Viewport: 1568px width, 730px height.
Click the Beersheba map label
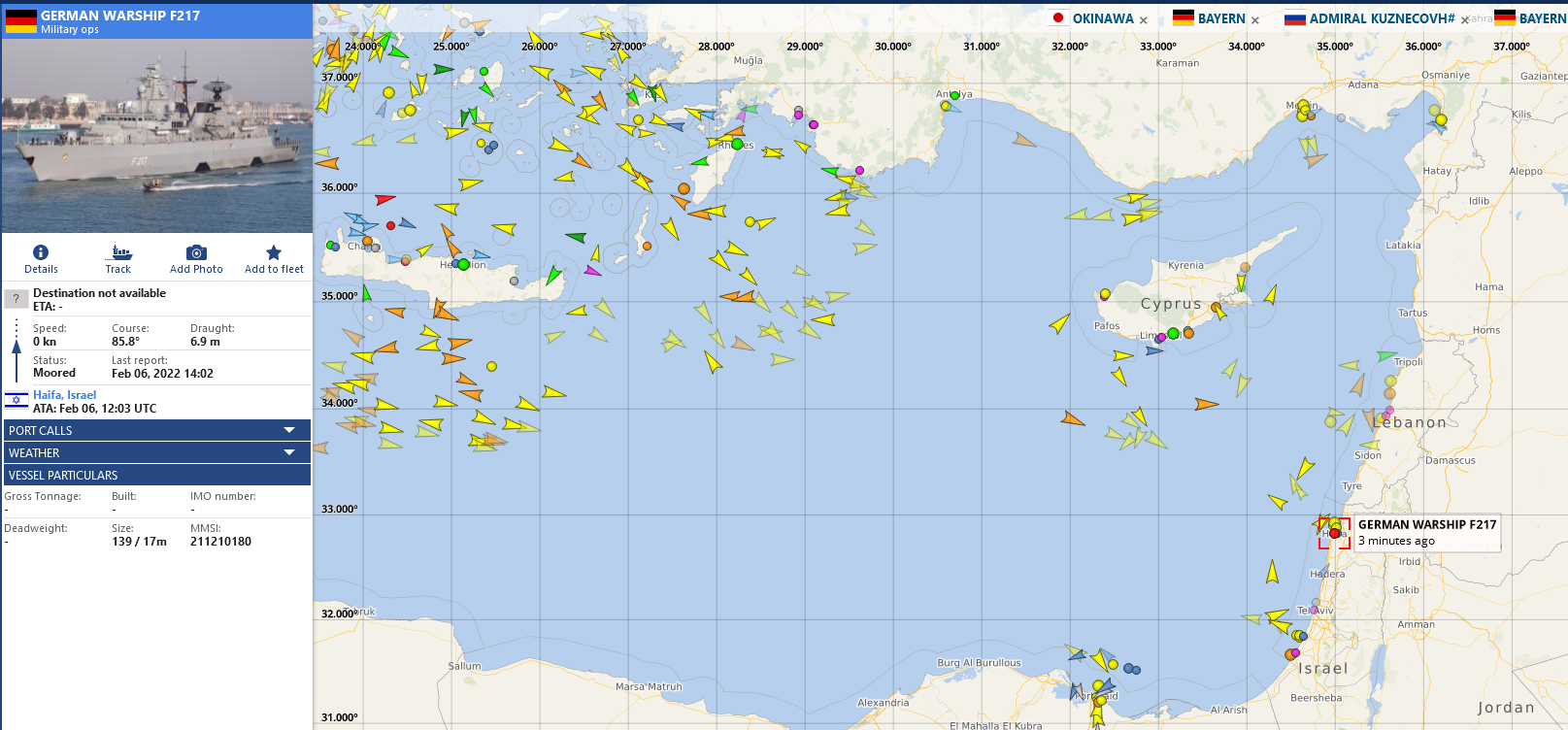[1317, 698]
